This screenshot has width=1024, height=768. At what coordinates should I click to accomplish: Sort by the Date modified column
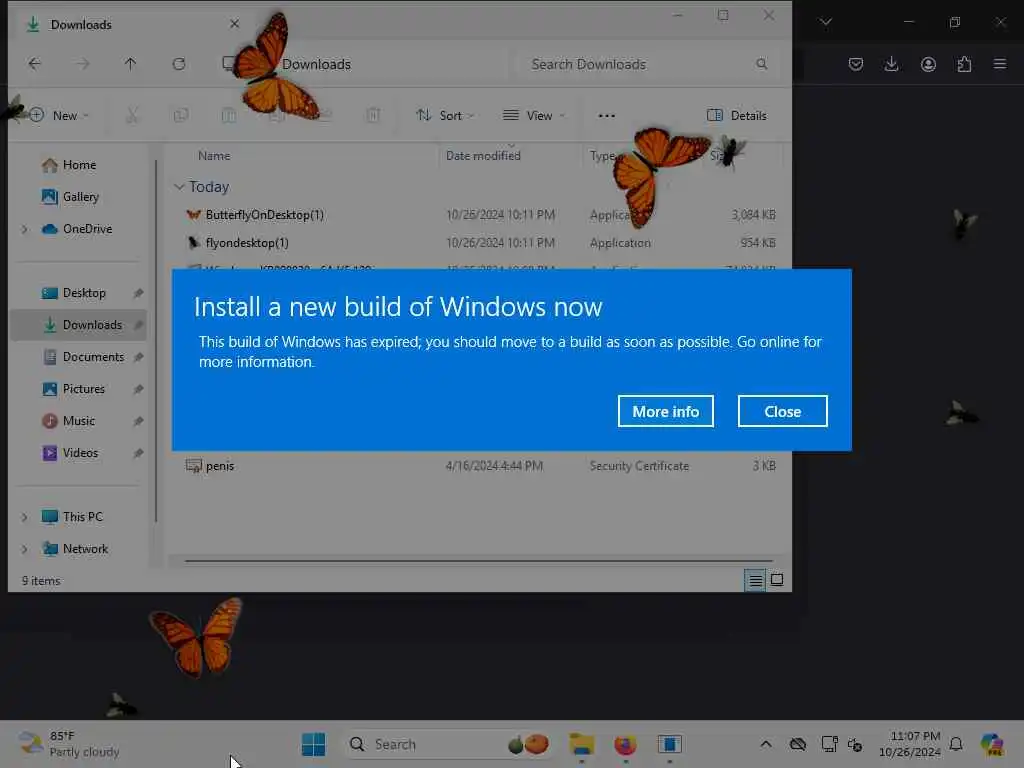(x=483, y=156)
